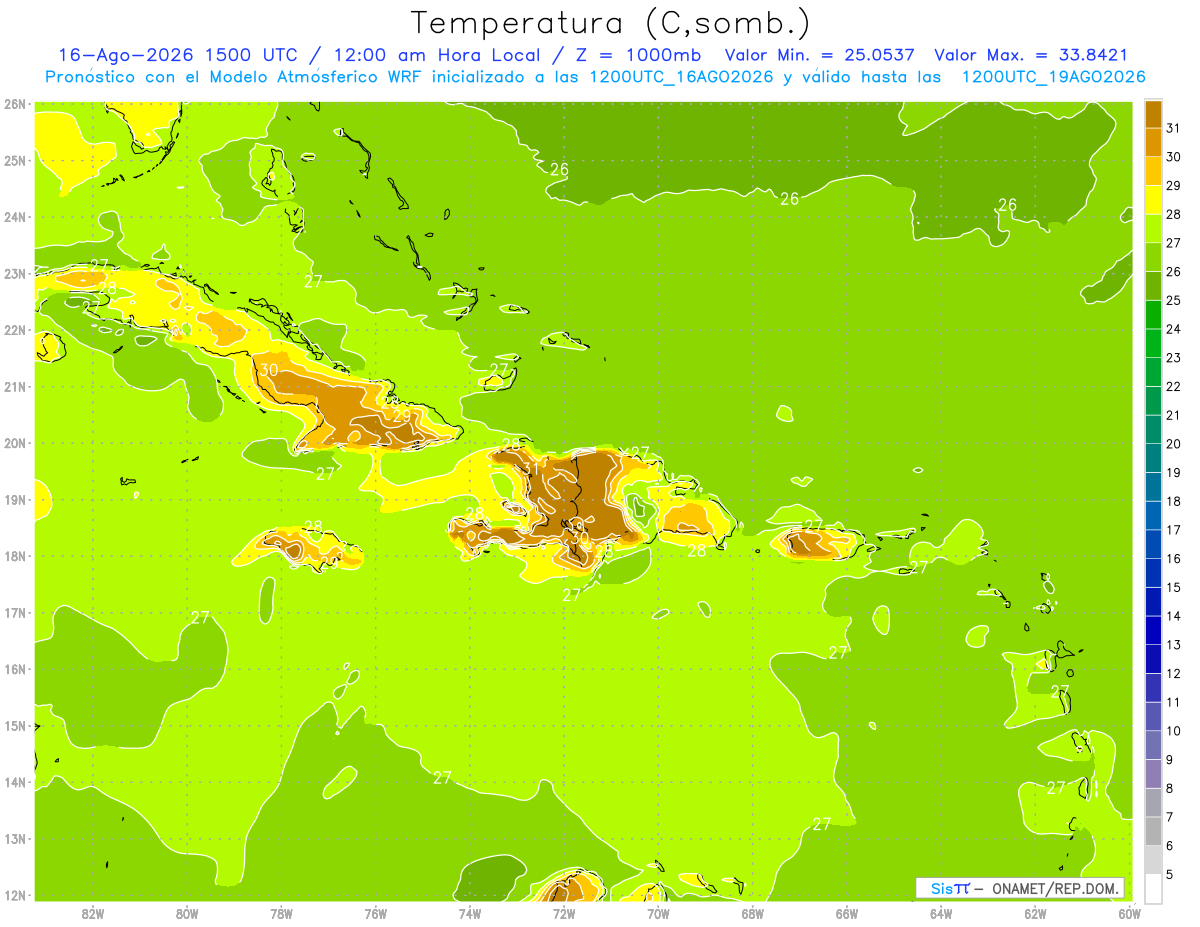Image resolution: width=1200 pixels, height=927 pixels.
Task: Click the "60W" longitude axis label
Action: pyautogui.click(x=1129, y=913)
